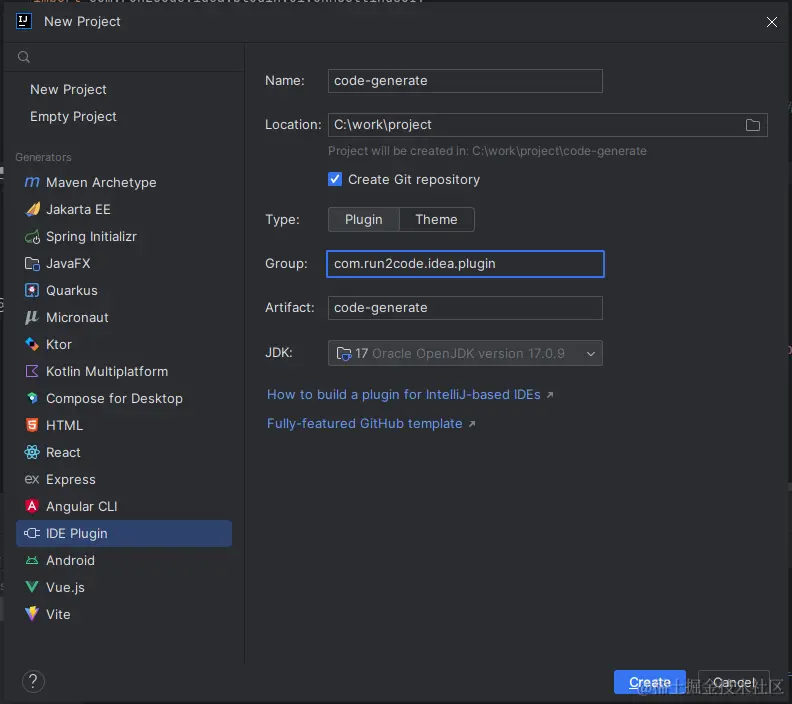The width and height of the screenshot is (792, 704).
Task: Select the Kotlin Multiplatform icon
Action: click(x=32, y=372)
